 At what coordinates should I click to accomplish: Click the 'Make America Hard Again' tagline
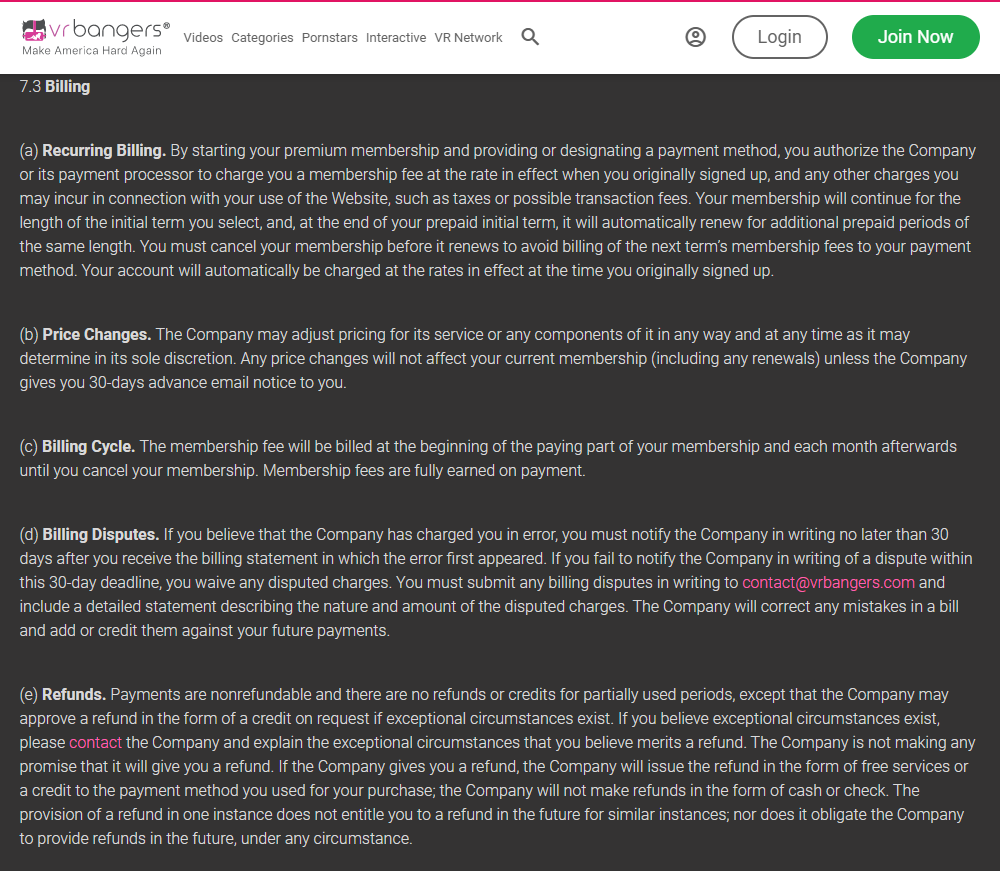[92, 50]
